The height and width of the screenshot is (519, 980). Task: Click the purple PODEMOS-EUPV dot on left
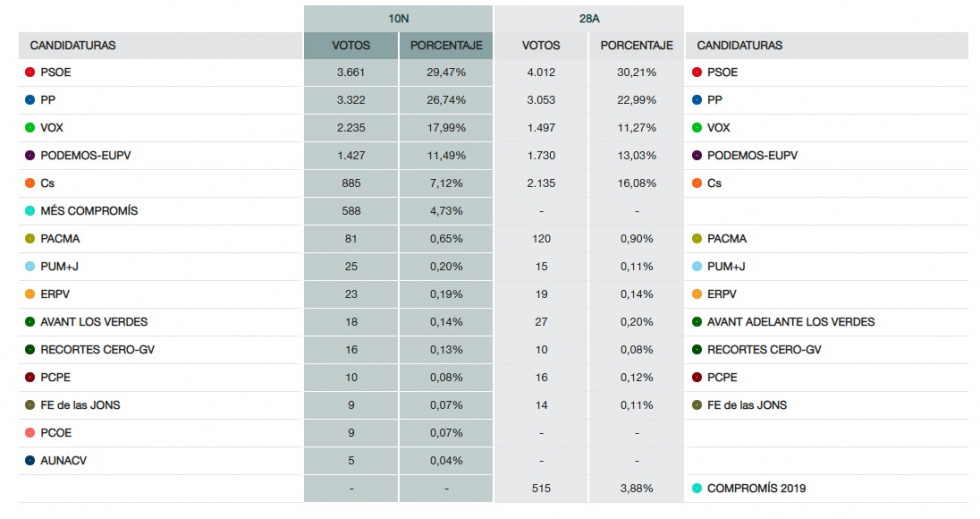[30, 156]
